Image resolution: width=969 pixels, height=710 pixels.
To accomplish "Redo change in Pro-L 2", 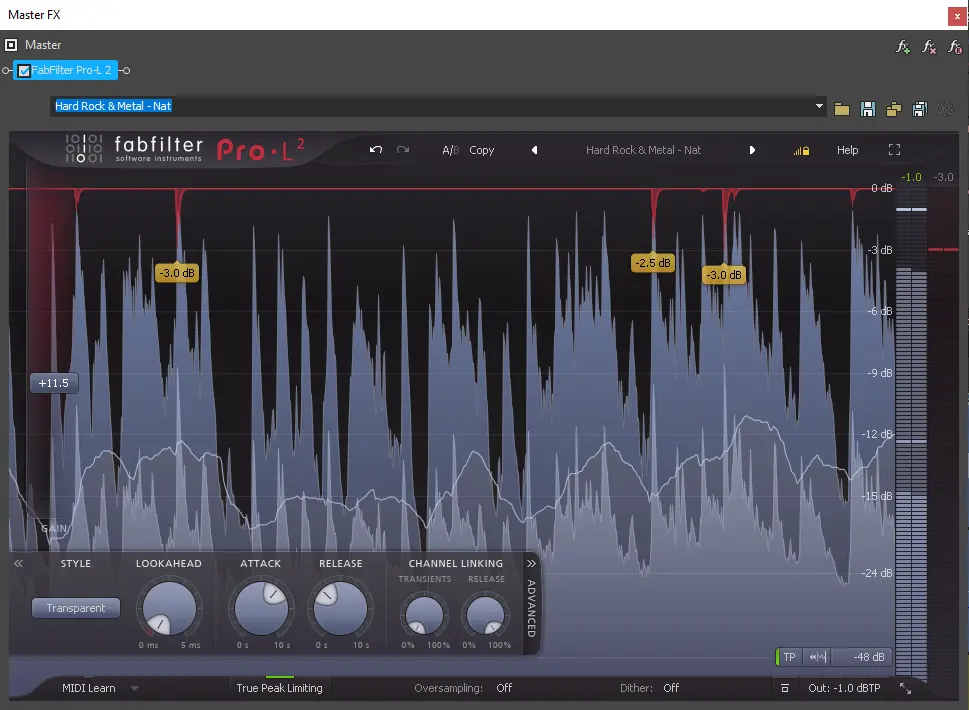I will [403, 150].
